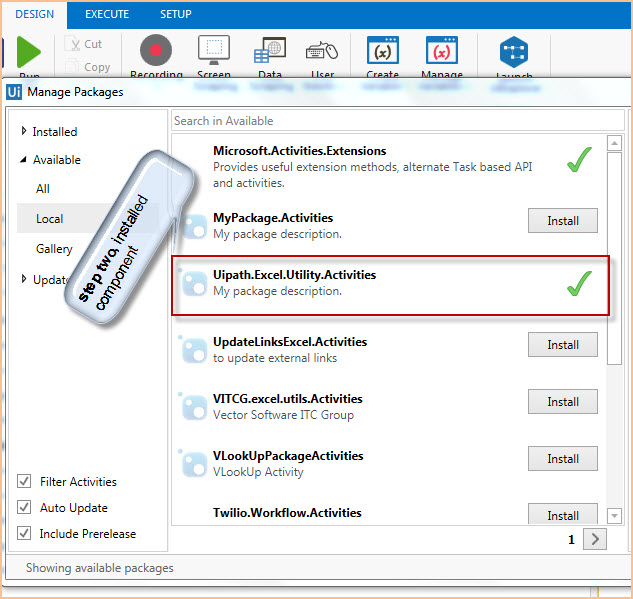633x599 pixels.
Task: Click the green checkmark for Uipath.Excel.Utility.Activities
Action: point(579,283)
